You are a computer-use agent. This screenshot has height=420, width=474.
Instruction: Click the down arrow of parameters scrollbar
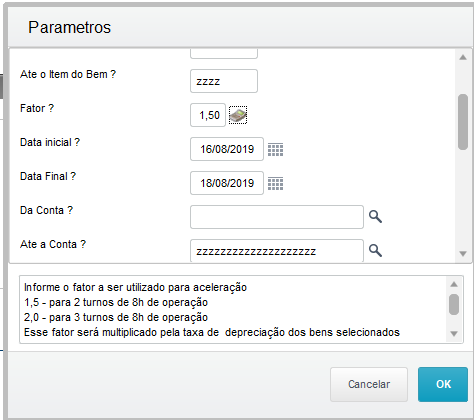coord(463,254)
